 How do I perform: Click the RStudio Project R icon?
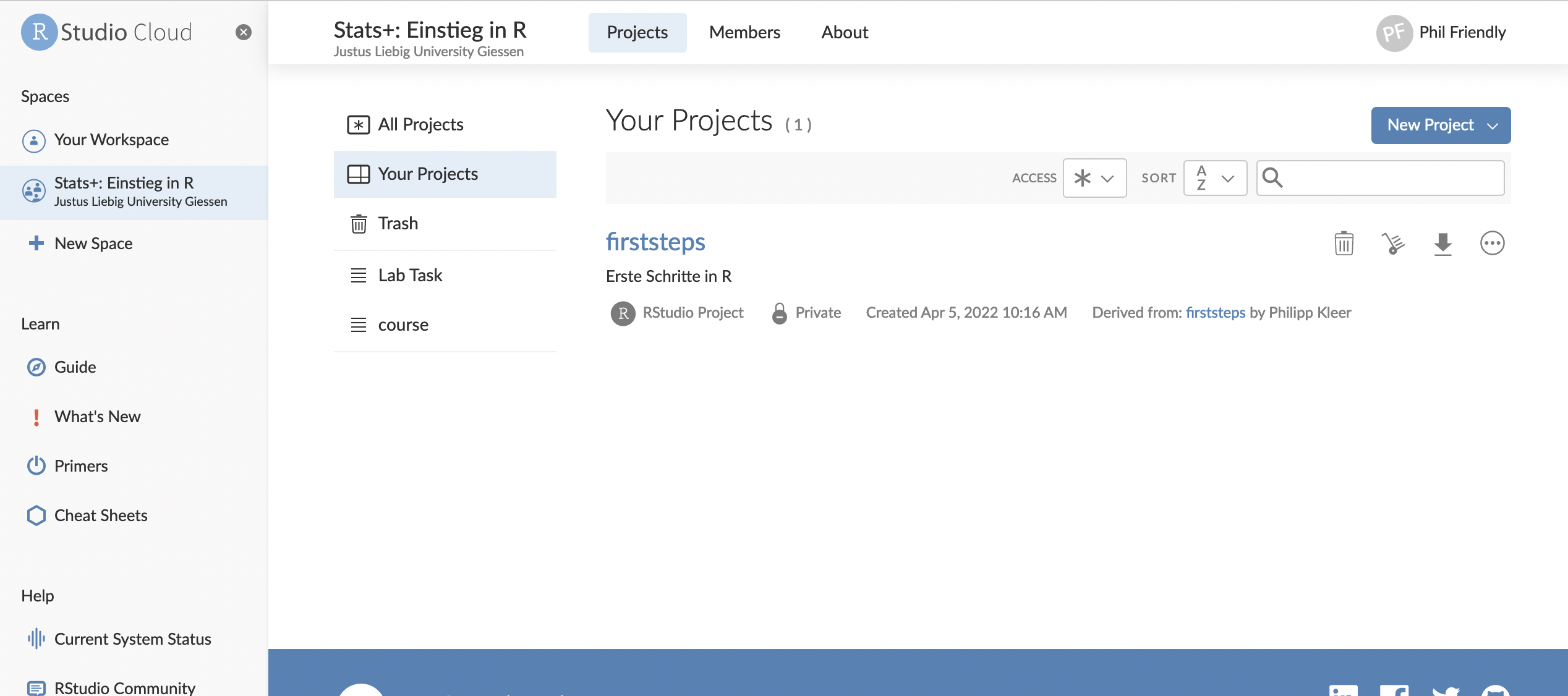(x=623, y=313)
